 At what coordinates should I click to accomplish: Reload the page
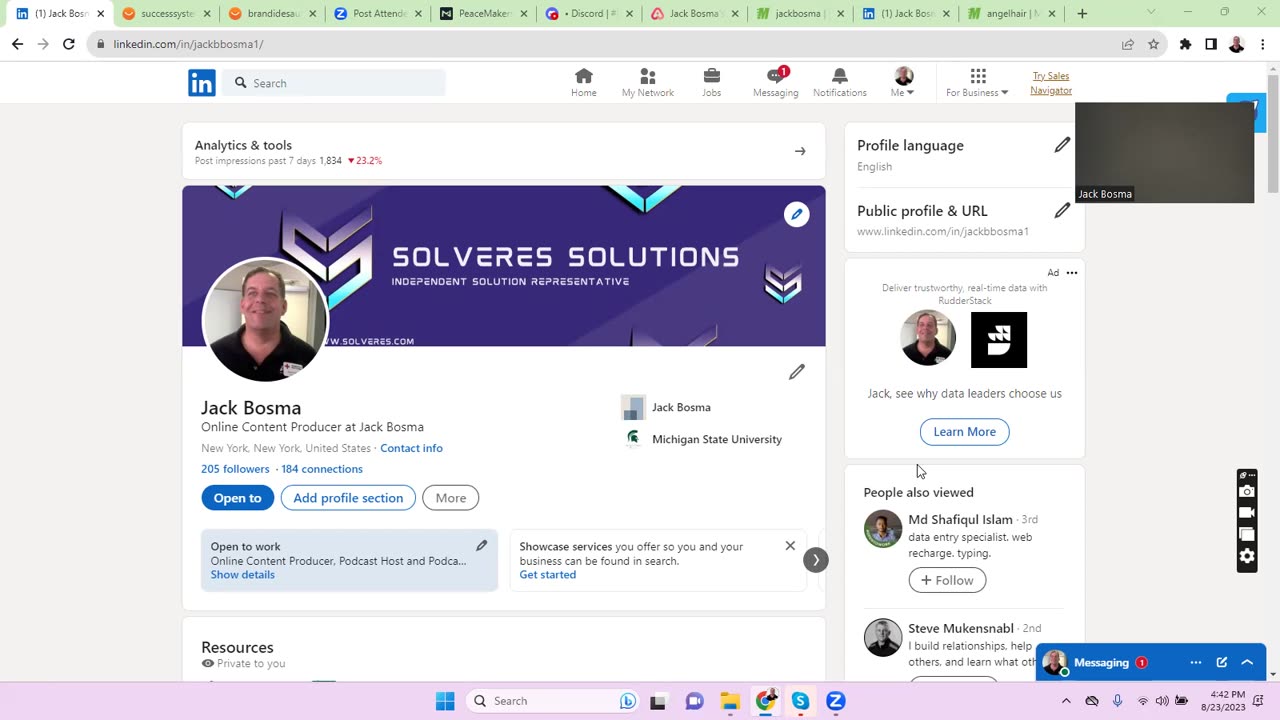pyautogui.click(x=68, y=44)
